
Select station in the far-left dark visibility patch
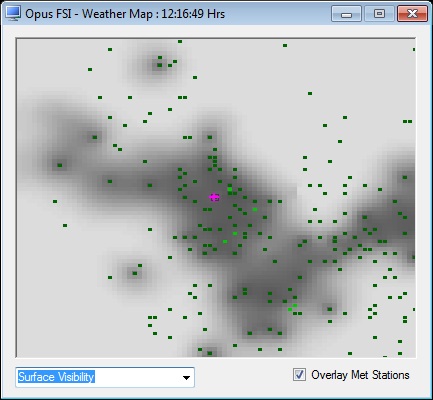(x=60, y=165)
